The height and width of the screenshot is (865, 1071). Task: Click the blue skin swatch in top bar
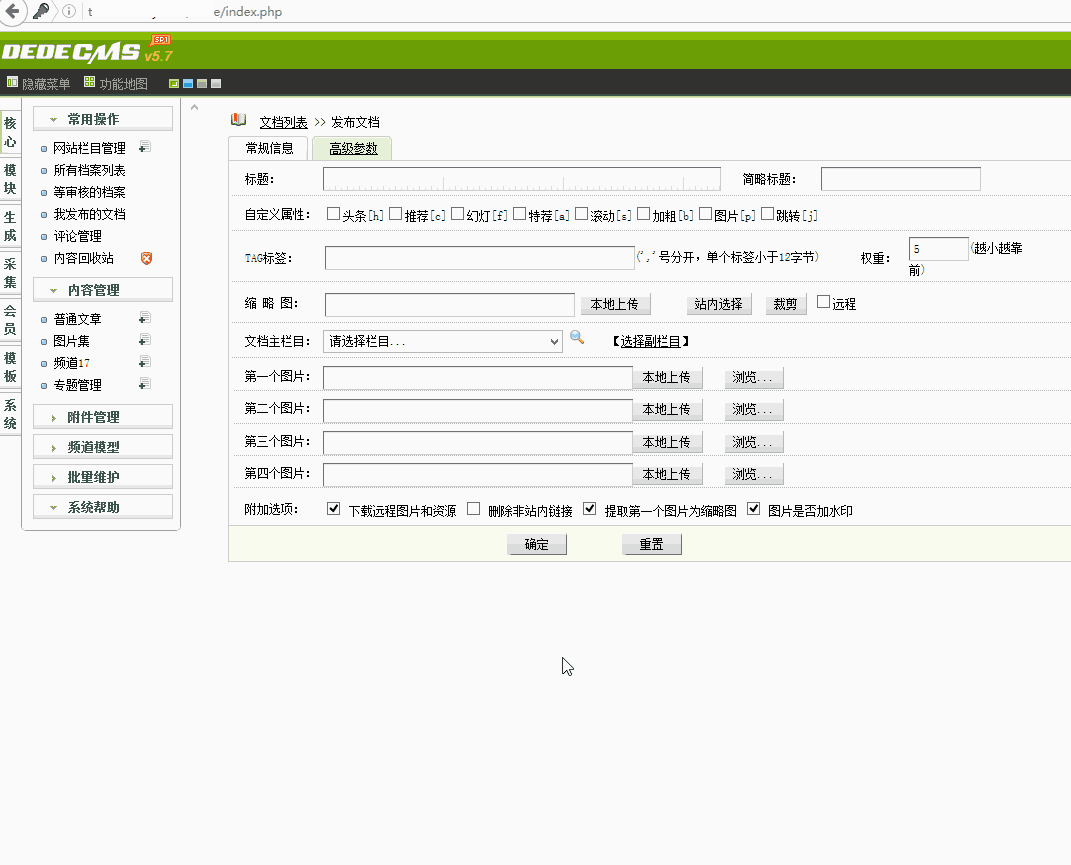(187, 83)
